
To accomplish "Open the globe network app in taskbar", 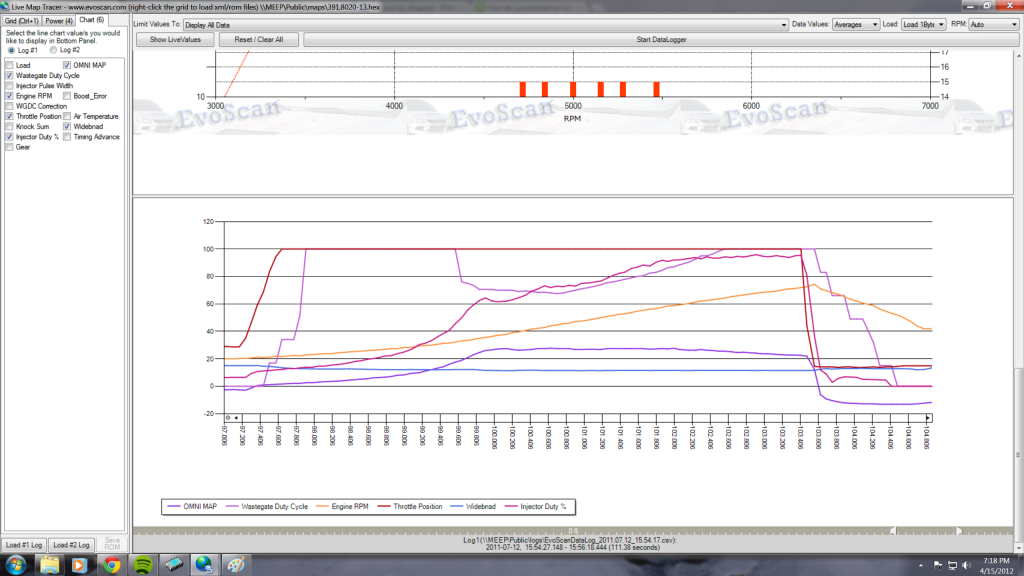I will click(x=204, y=565).
